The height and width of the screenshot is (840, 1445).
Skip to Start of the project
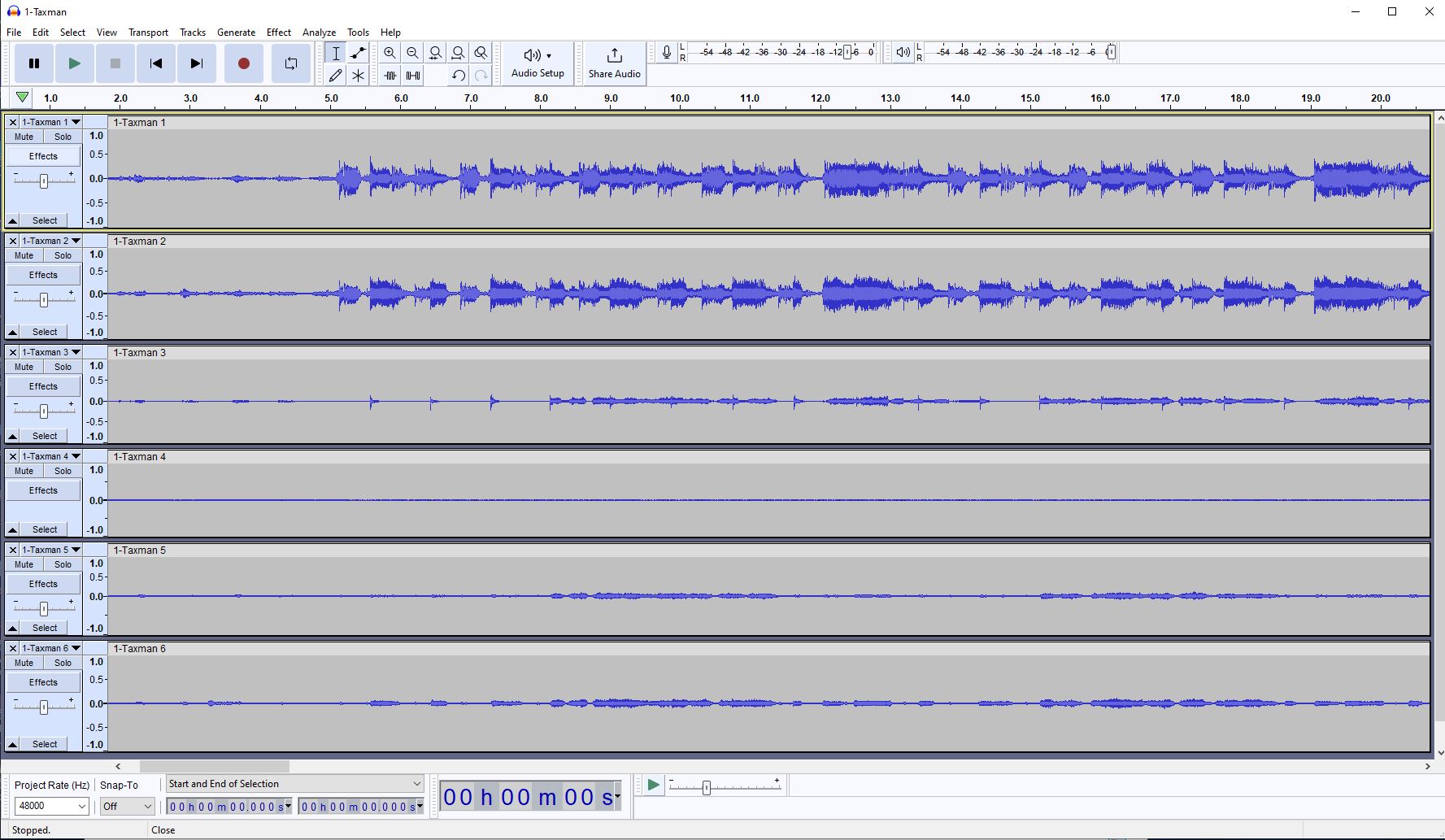(x=156, y=63)
